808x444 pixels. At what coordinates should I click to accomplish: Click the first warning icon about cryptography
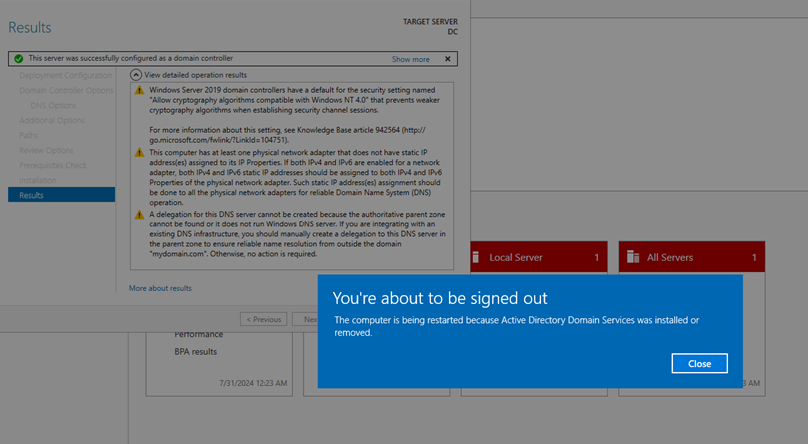click(x=139, y=91)
